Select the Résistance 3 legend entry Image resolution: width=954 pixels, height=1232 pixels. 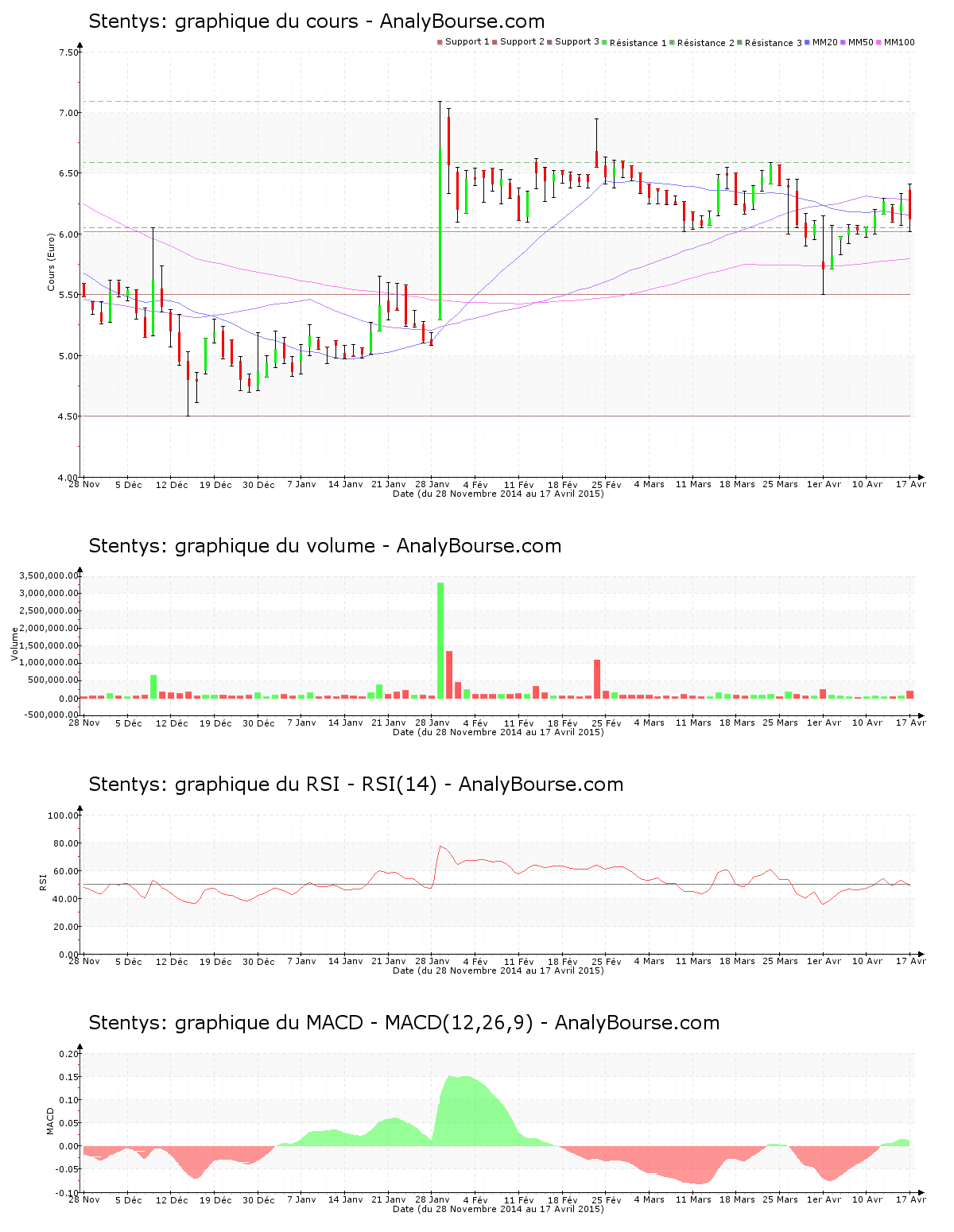tap(770, 42)
